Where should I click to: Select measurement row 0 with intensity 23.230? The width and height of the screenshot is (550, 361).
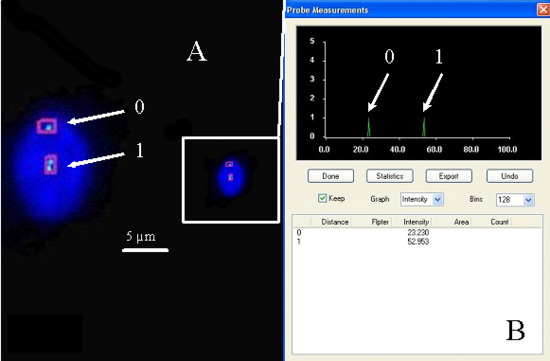coord(417,232)
